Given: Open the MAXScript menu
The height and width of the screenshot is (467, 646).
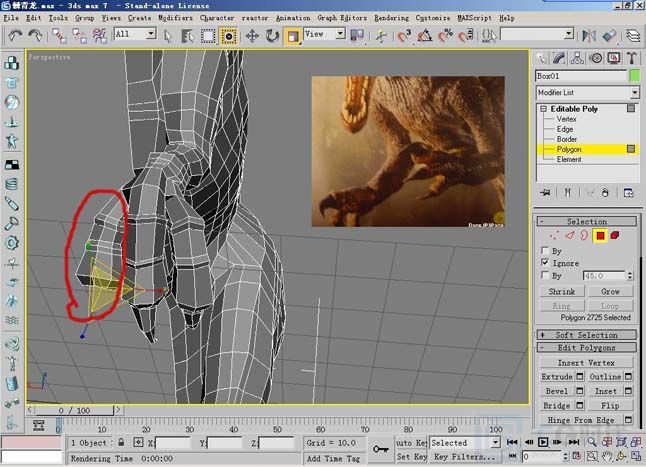Looking at the screenshot, I should [475, 18].
